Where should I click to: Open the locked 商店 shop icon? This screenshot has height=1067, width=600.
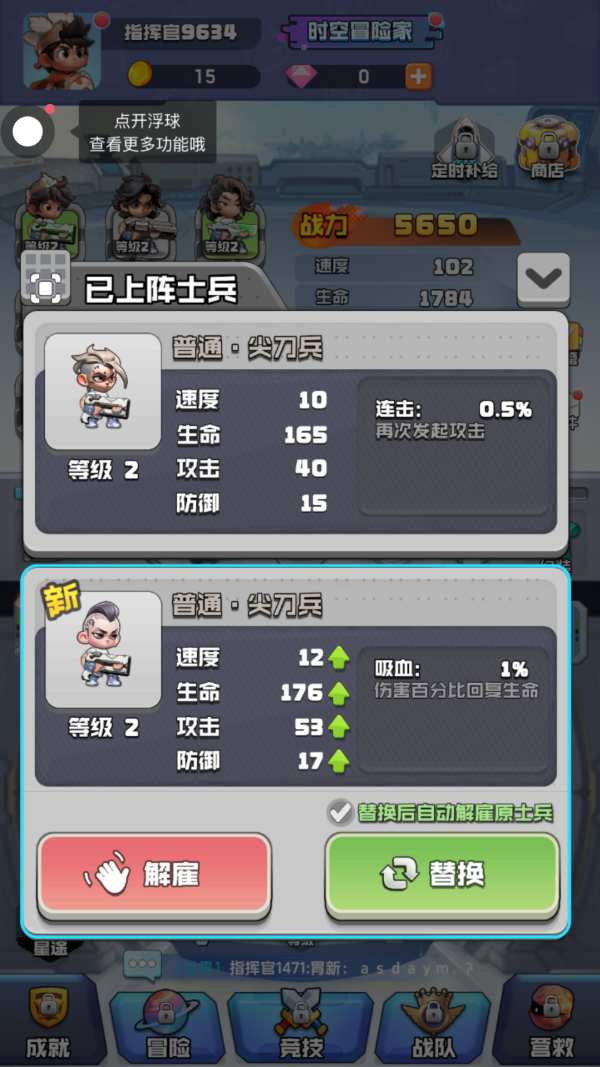point(548,148)
